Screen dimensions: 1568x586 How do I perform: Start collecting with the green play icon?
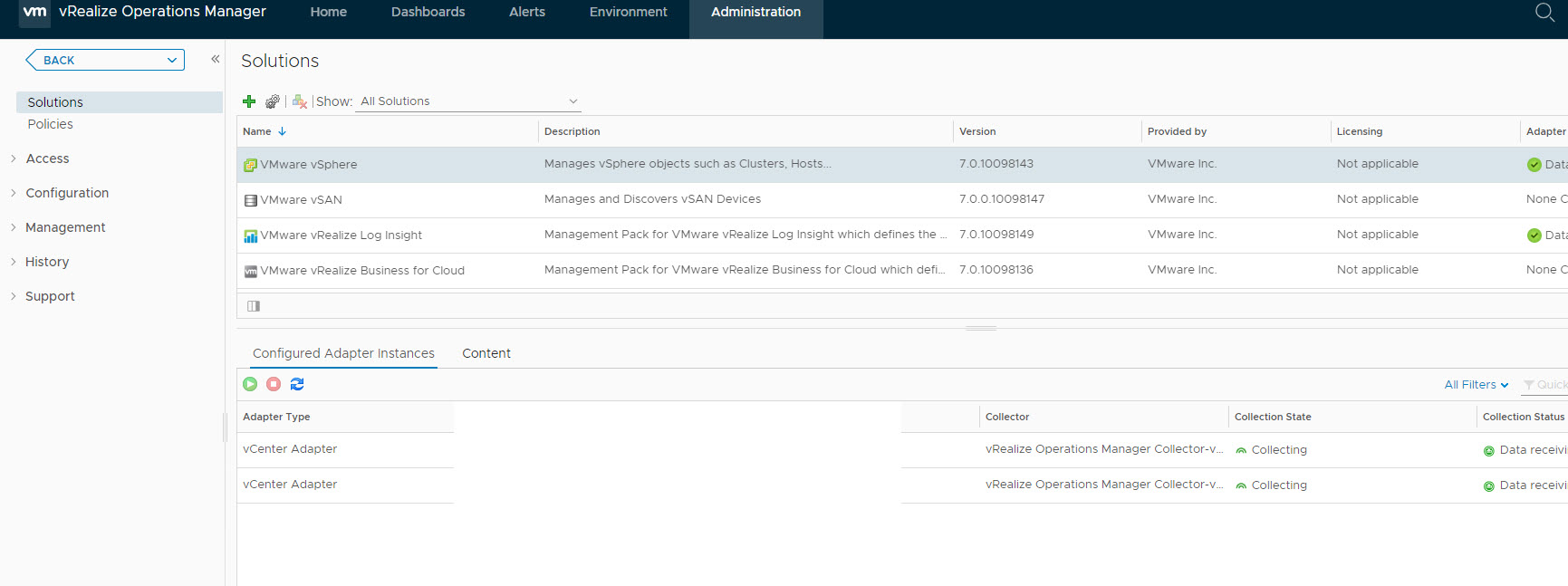pos(250,384)
